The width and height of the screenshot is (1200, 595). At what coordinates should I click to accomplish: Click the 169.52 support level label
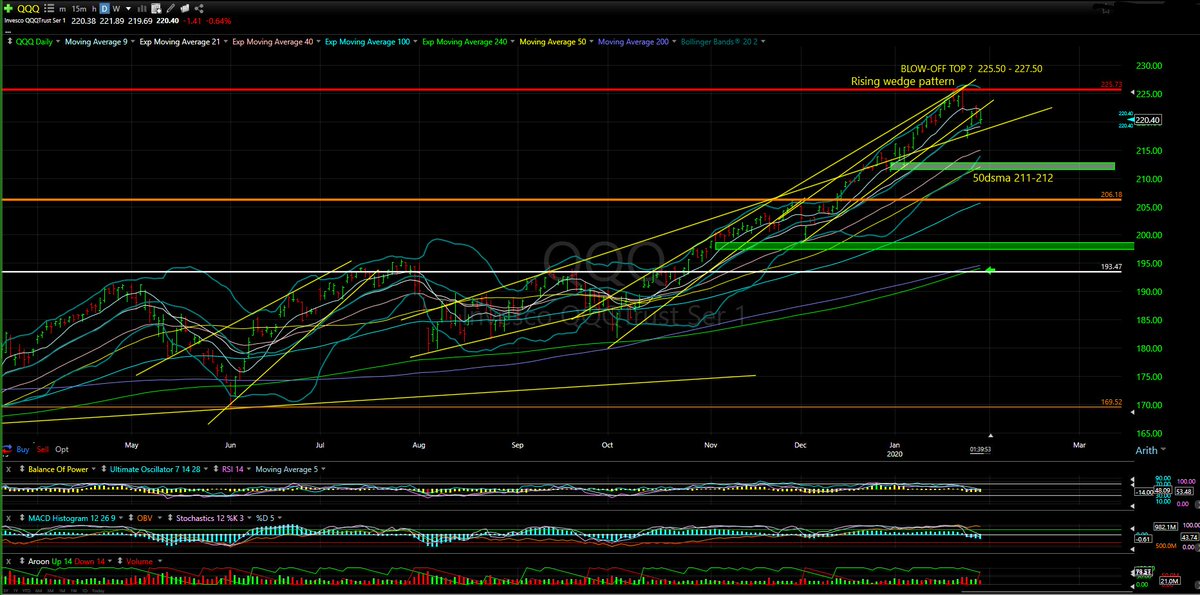point(1111,402)
